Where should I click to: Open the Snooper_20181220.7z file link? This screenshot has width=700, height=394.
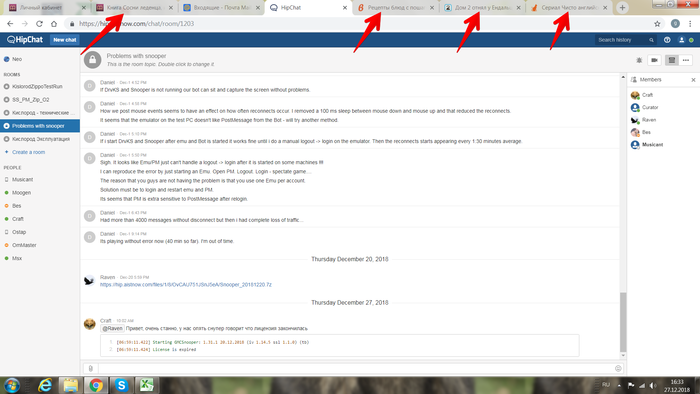click(x=186, y=285)
